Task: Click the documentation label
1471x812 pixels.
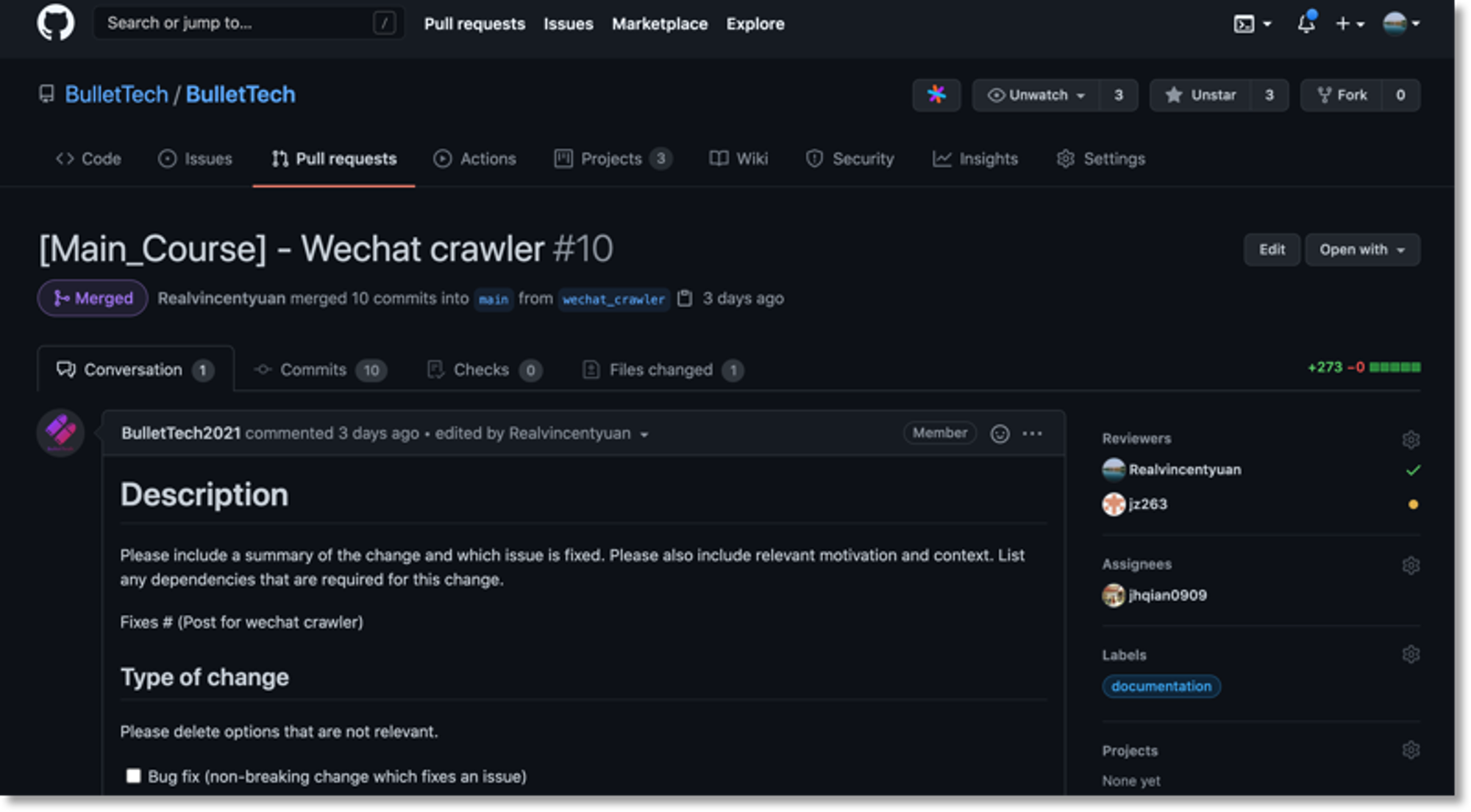Action: click(1161, 686)
